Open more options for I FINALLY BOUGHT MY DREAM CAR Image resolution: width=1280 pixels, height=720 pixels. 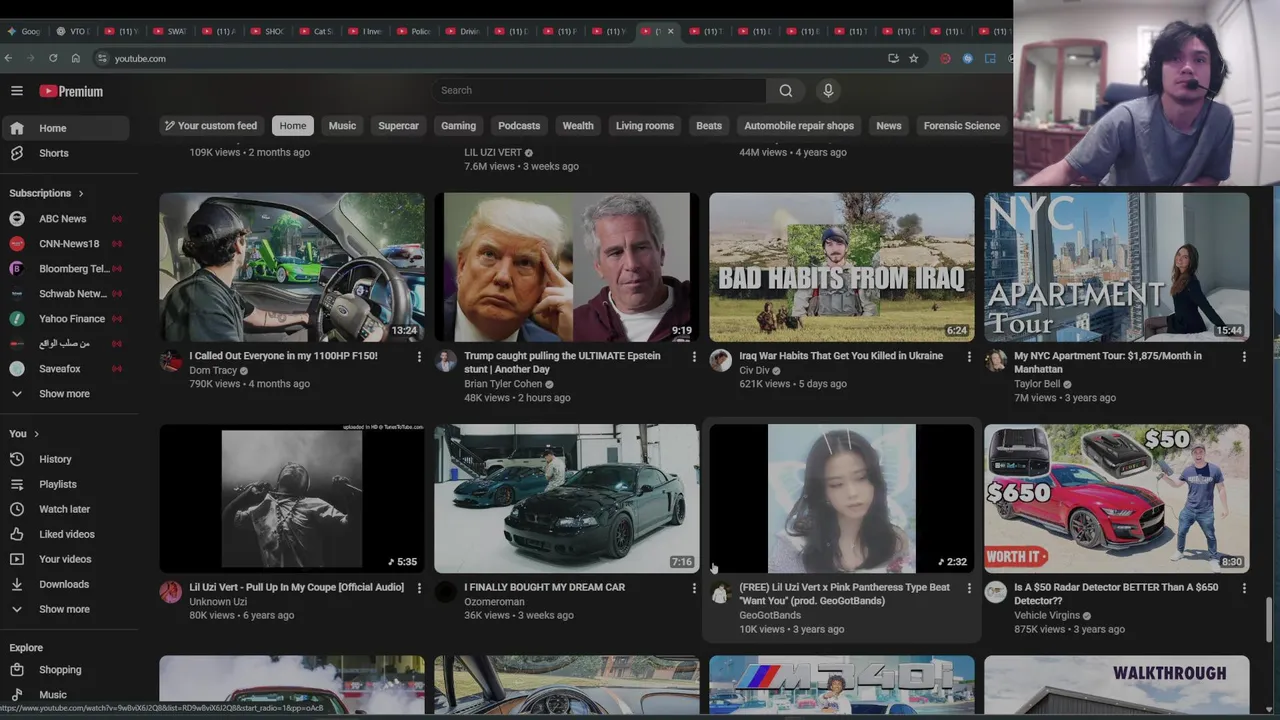(694, 588)
